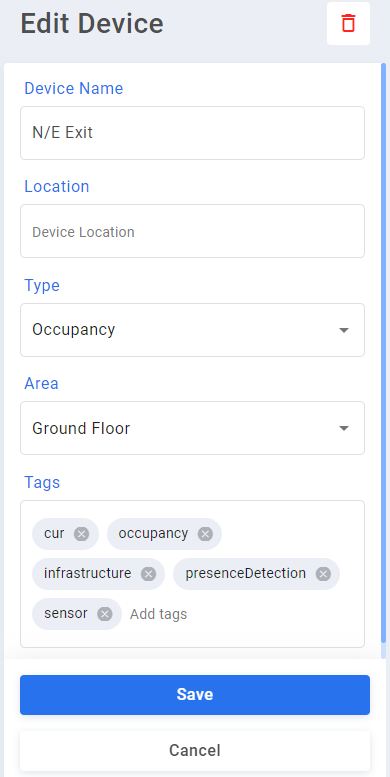Choose the Ground Floor area field
This screenshot has height=777, width=390.
[x=192, y=428]
